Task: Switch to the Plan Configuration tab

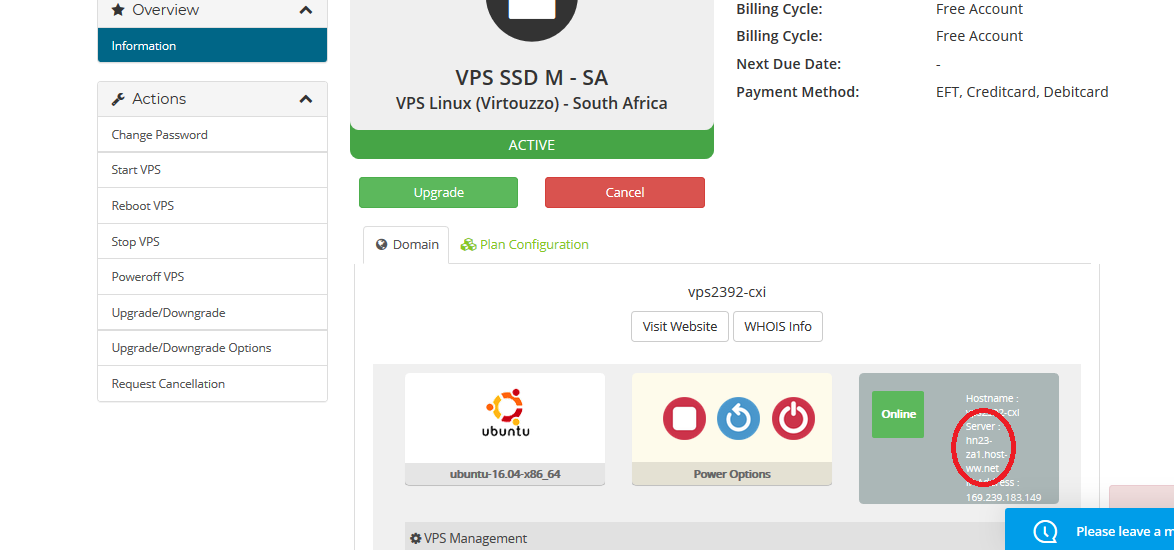Action: point(524,245)
